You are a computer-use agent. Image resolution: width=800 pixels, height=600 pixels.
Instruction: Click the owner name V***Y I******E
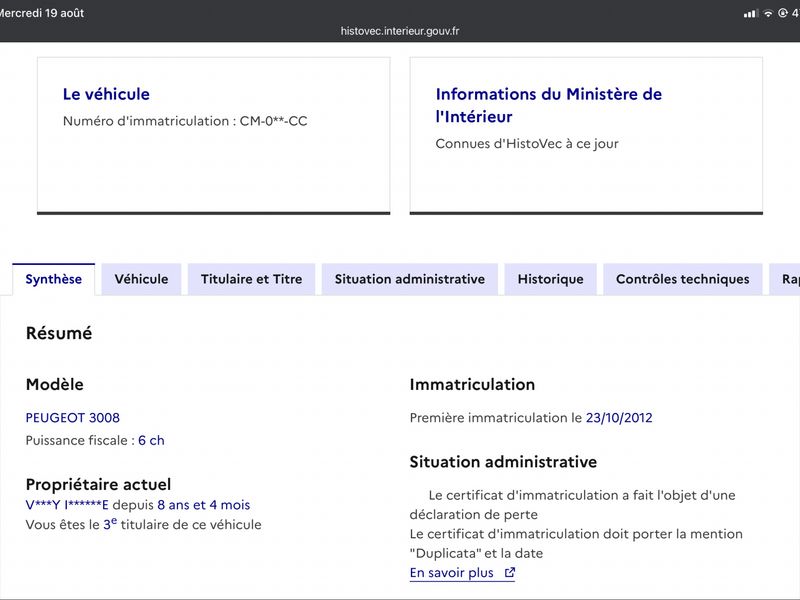pyautogui.click(x=67, y=505)
